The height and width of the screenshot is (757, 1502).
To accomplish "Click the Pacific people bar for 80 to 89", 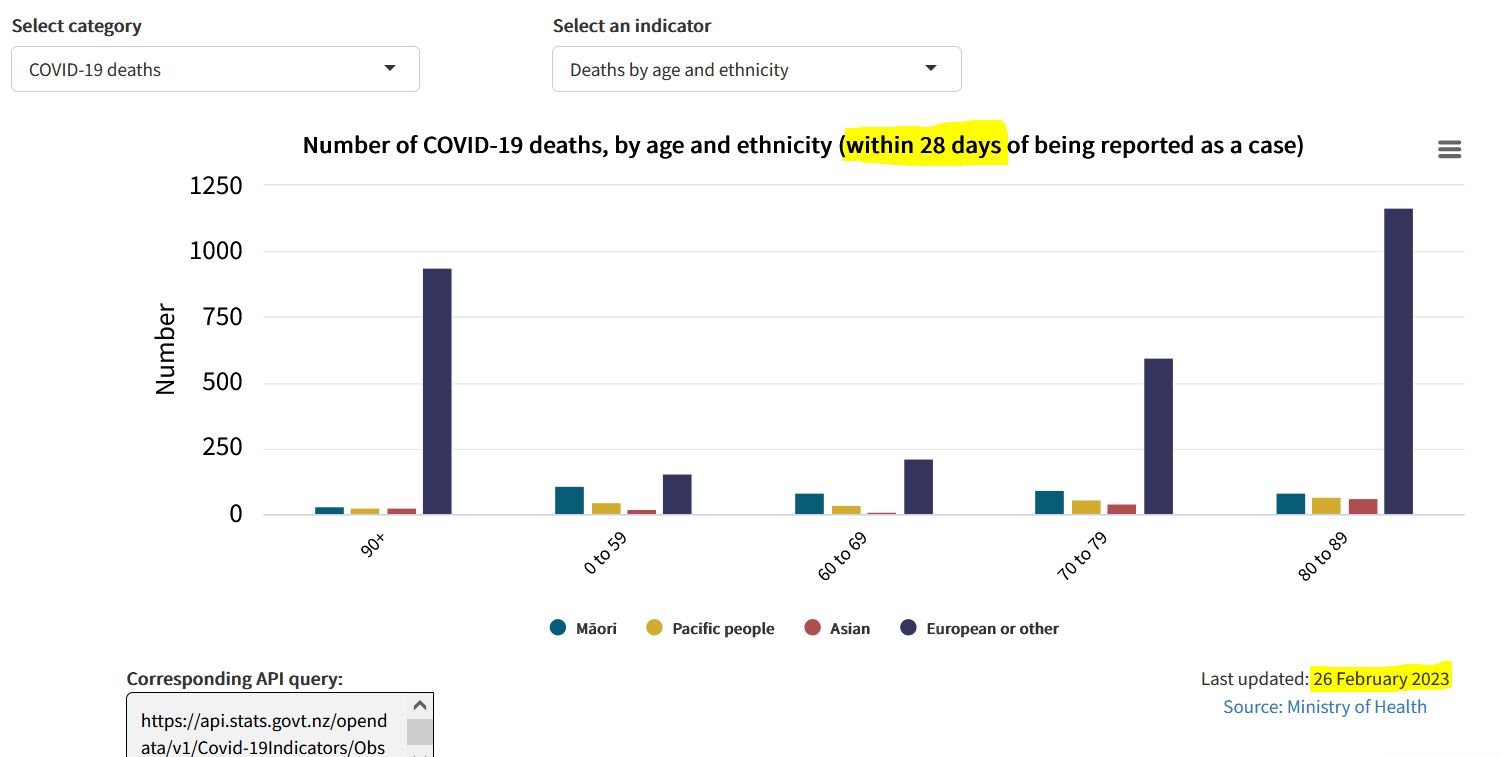I will tap(1326, 506).
